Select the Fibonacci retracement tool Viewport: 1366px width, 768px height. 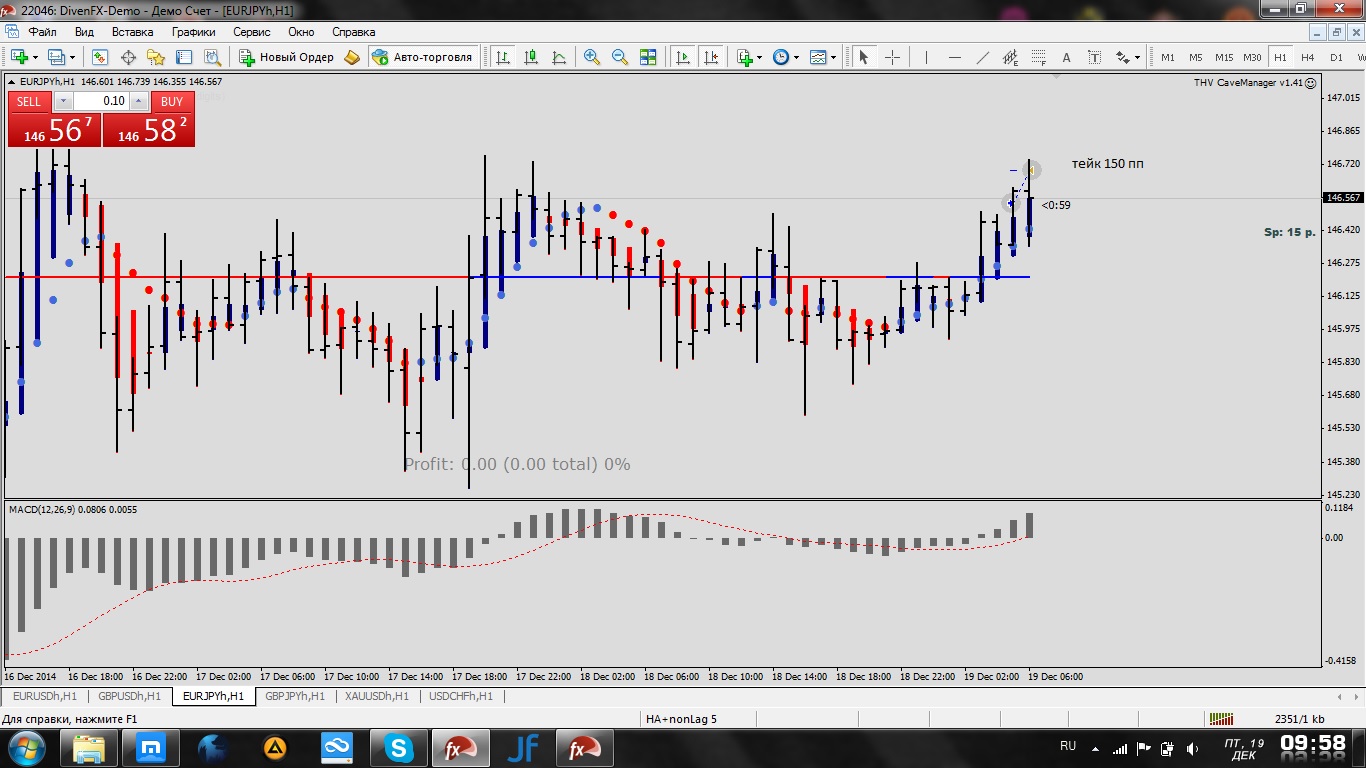click(1010, 57)
